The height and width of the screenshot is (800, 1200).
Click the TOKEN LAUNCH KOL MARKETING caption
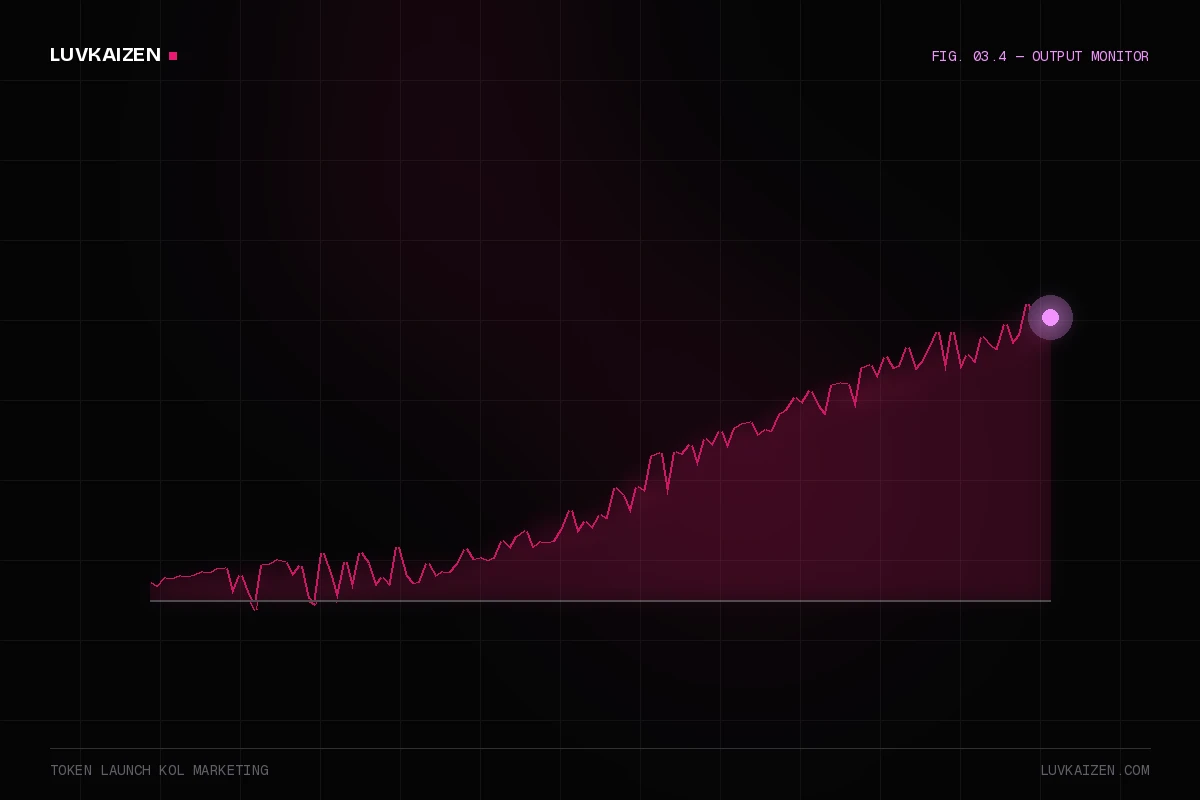tap(159, 771)
